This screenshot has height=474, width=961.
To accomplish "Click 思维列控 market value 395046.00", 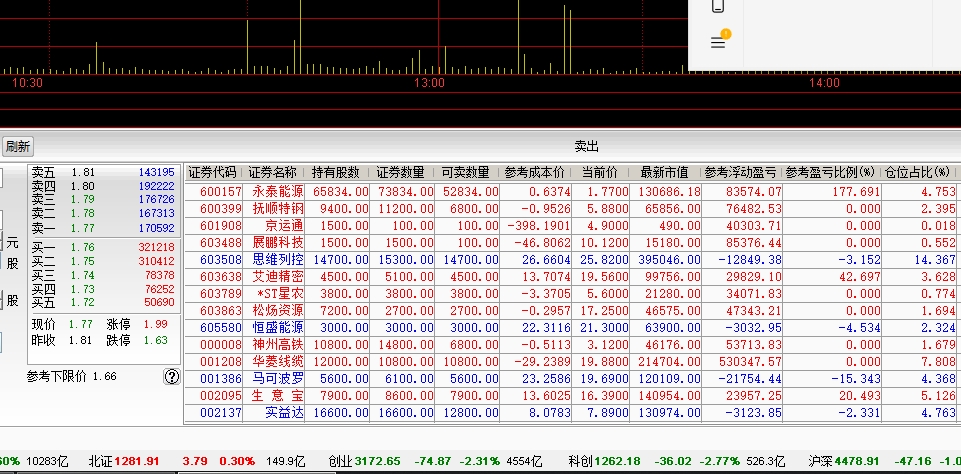I will pos(669,260).
